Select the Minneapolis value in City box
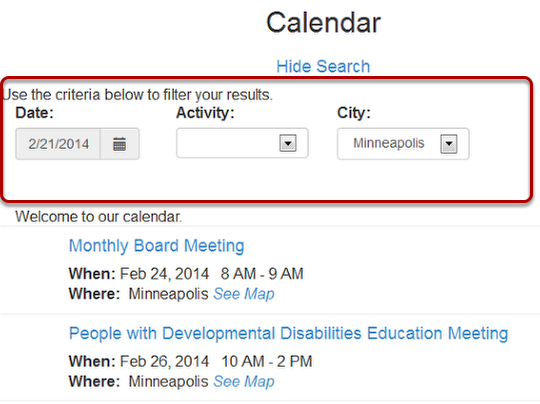This screenshot has height=404, width=540. (x=389, y=143)
